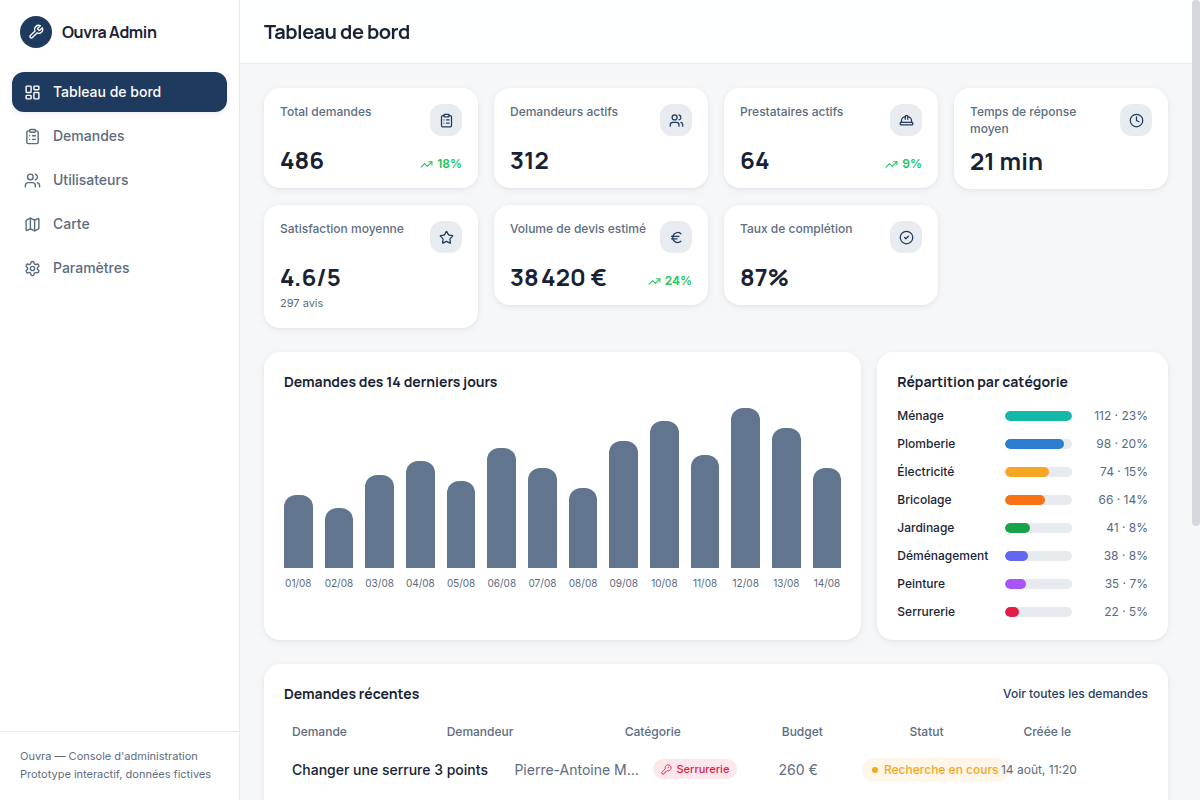
Task: Click the trend arrow next to 9%
Action: [x=891, y=164]
